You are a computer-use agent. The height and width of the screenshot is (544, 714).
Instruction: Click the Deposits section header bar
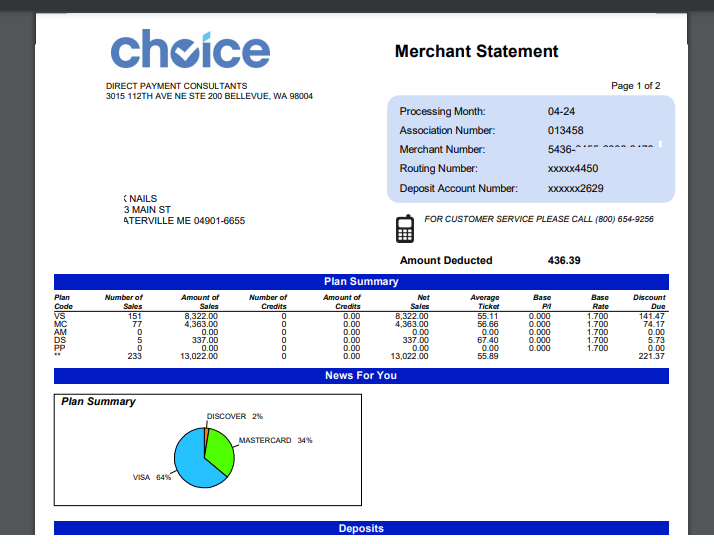point(361,528)
